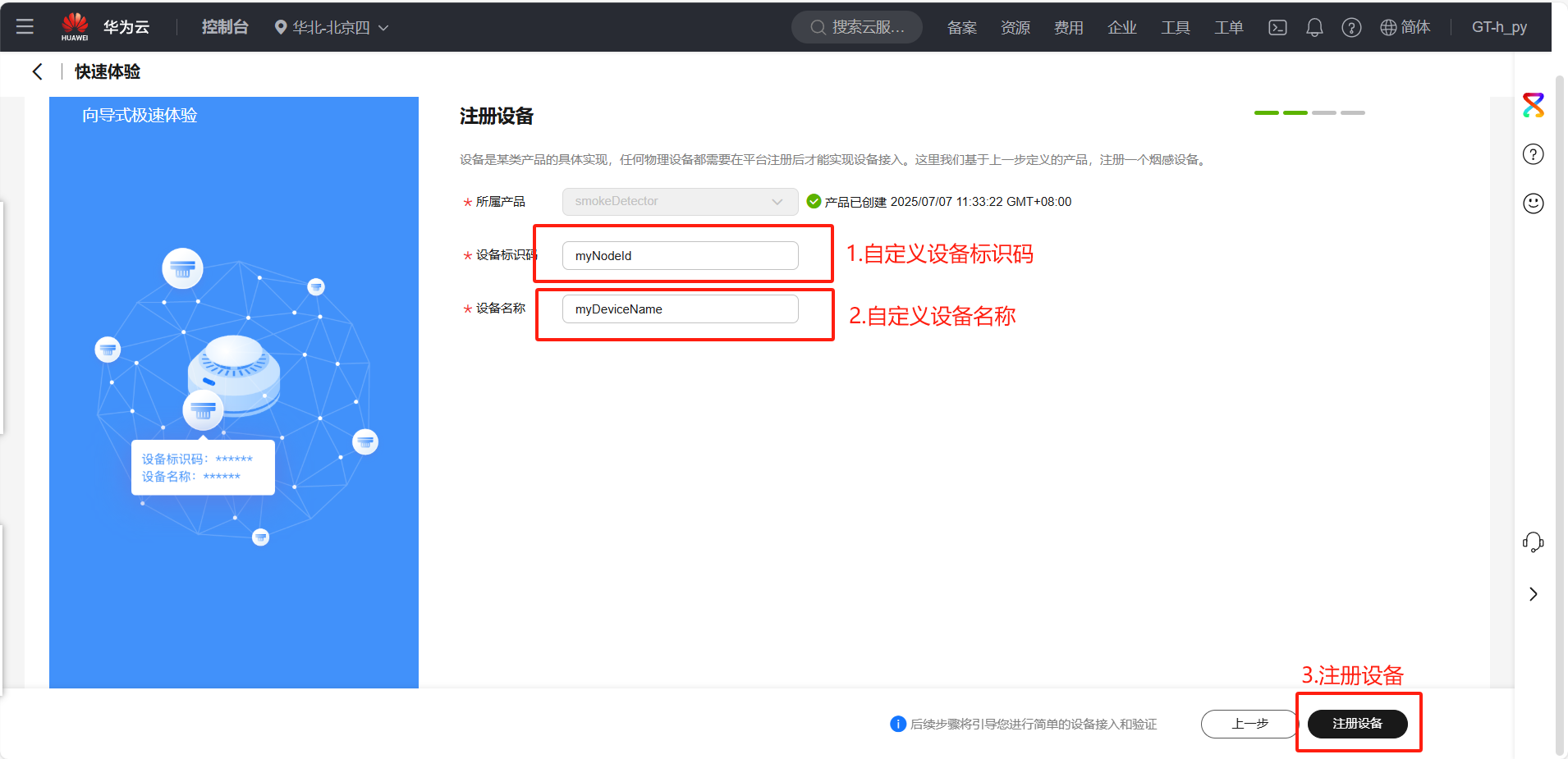Open the CloudShell terminal icon

pyautogui.click(x=1277, y=27)
